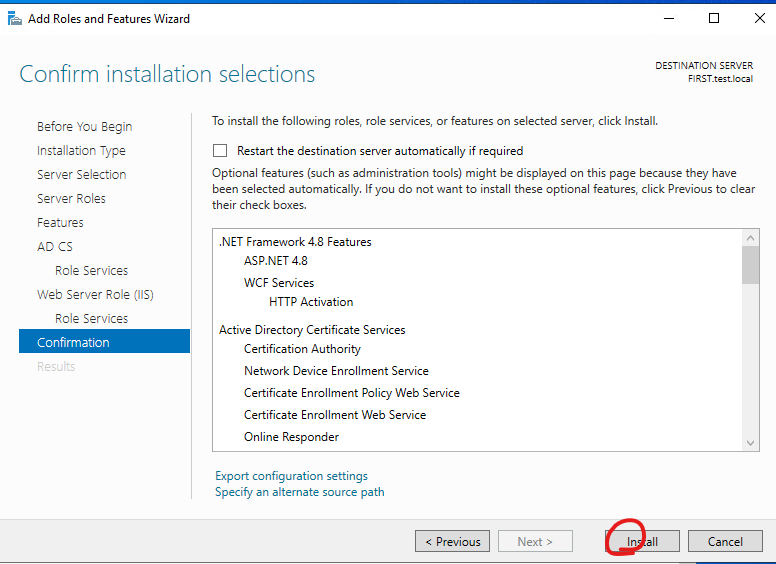The height and width of the screenshot is (564, 776).
Task: Minimize the wizard window
Action: click(x=669, y=18)
